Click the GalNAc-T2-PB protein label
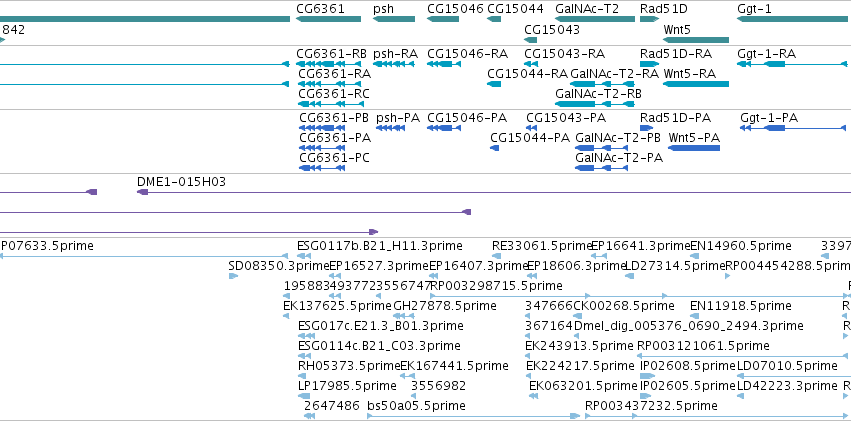This screenshot has width=851, height=421. 618,138
